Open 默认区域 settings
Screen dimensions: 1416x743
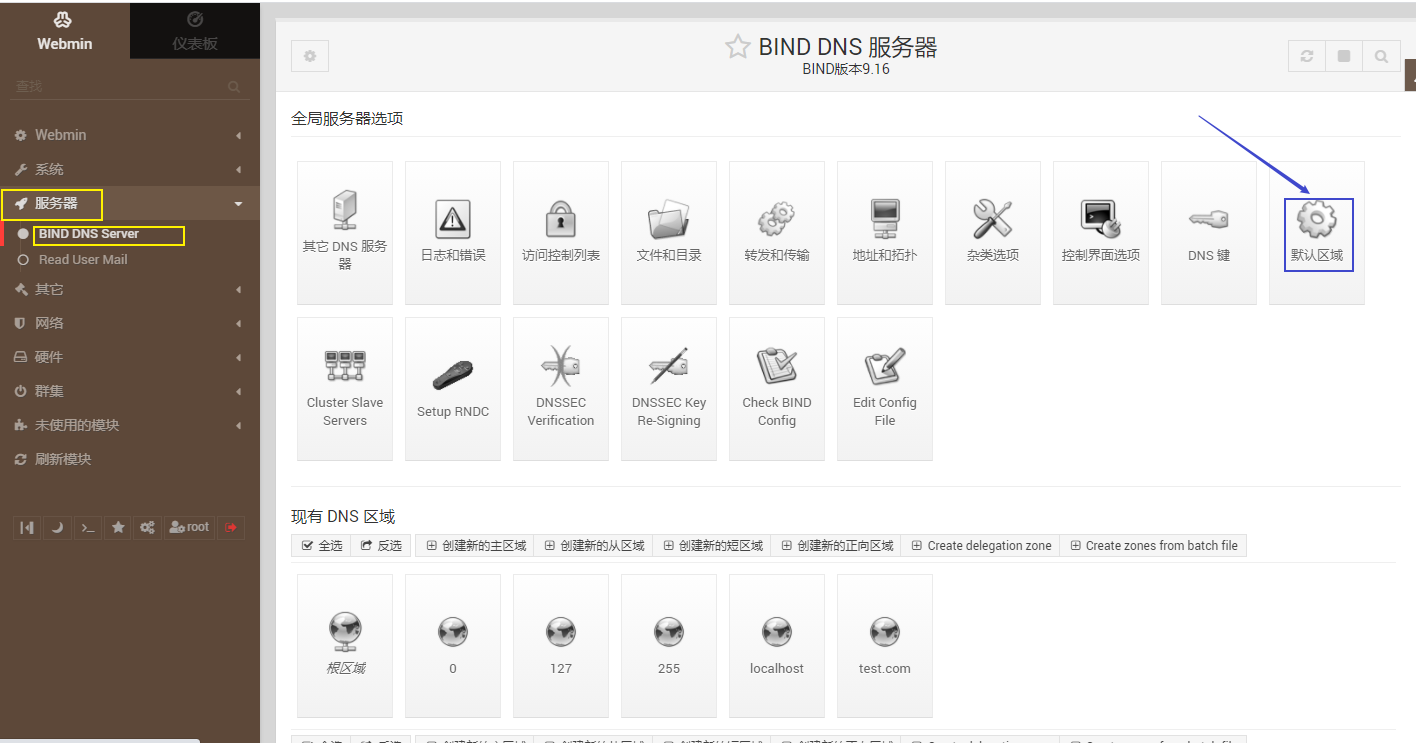1317,233
